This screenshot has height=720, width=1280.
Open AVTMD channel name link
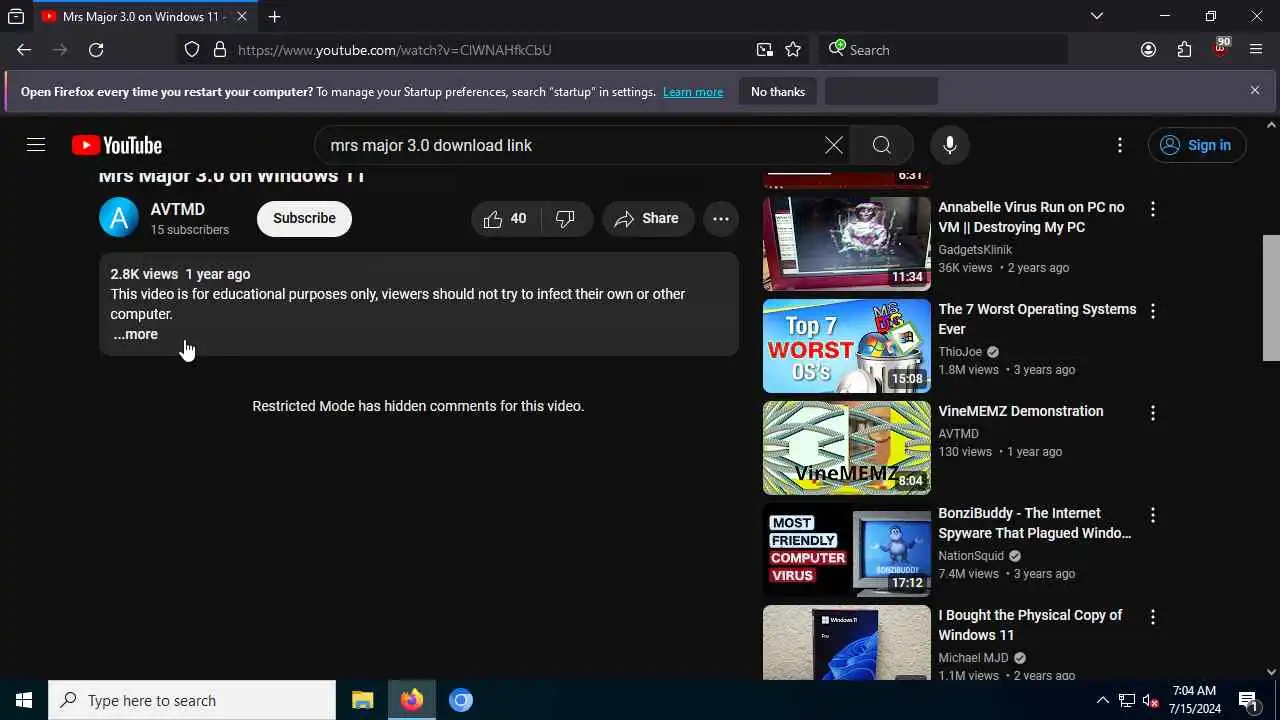177,209
